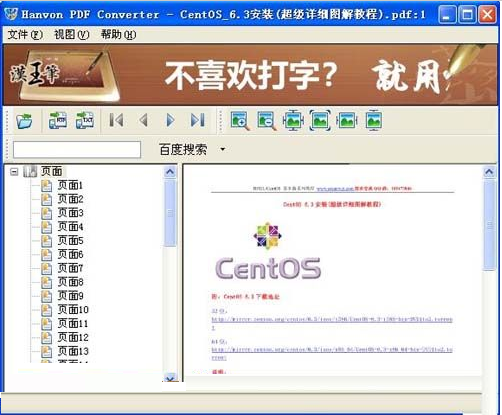Image resolution: width=502 pixels, height=415 pixels.
Task: Click page tree scrollbar up arrow
Action: coord(170,172)
